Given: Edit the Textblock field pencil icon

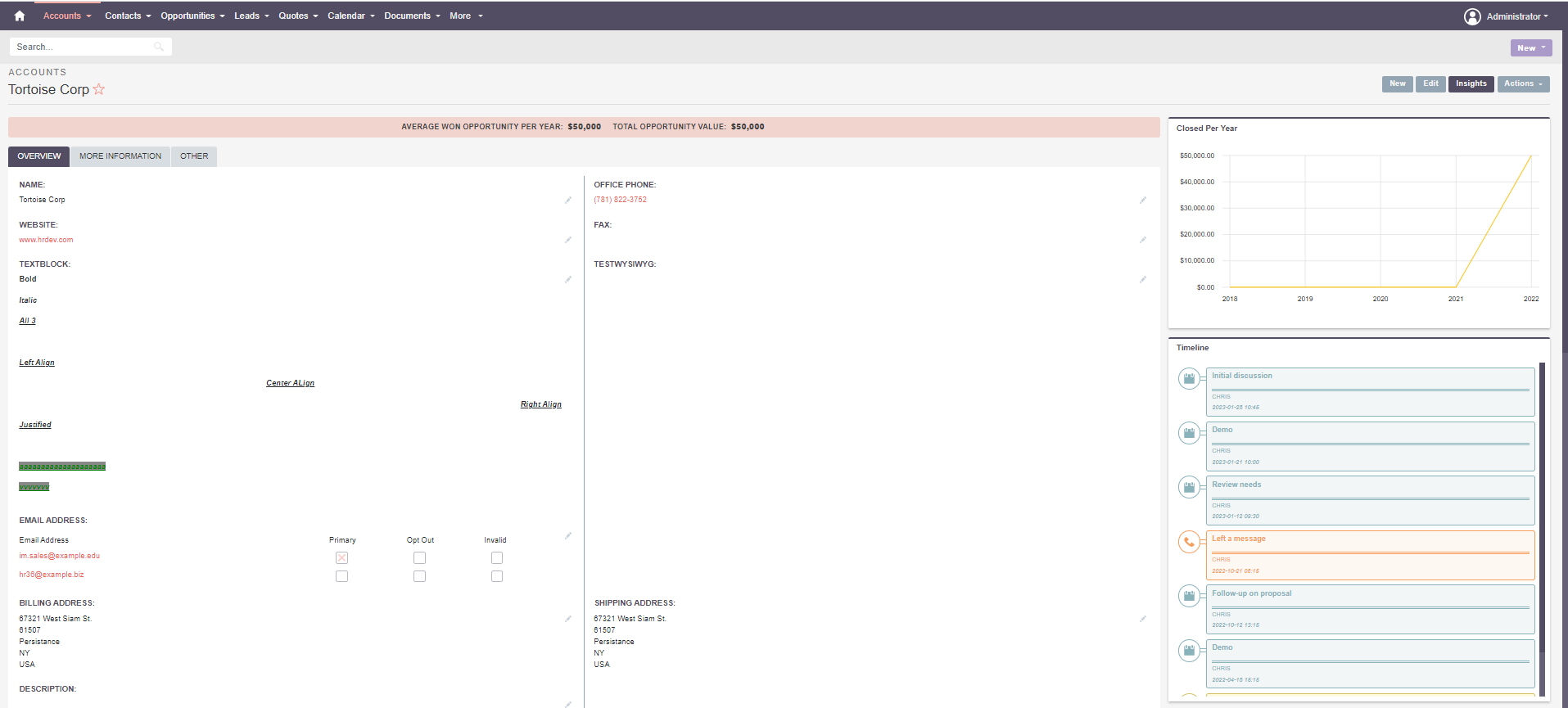Looking at the screenshot, I should [568, 280].
